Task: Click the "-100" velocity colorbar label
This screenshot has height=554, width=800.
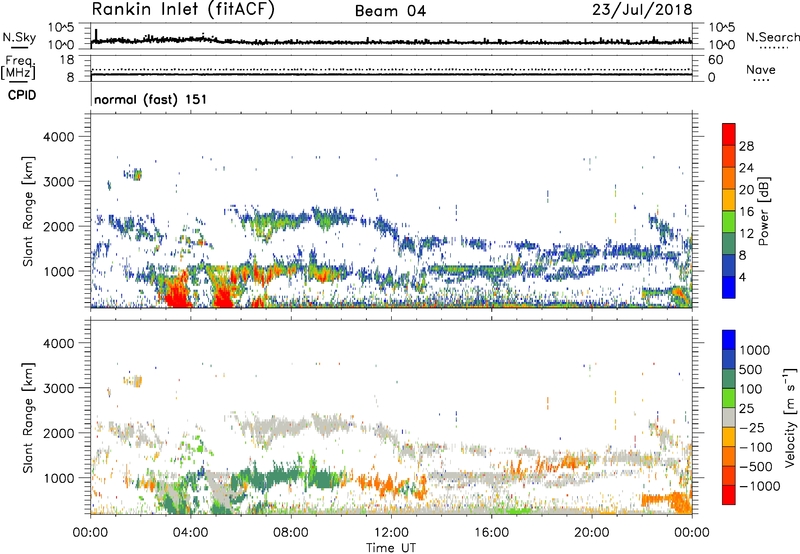Action: 756,447
